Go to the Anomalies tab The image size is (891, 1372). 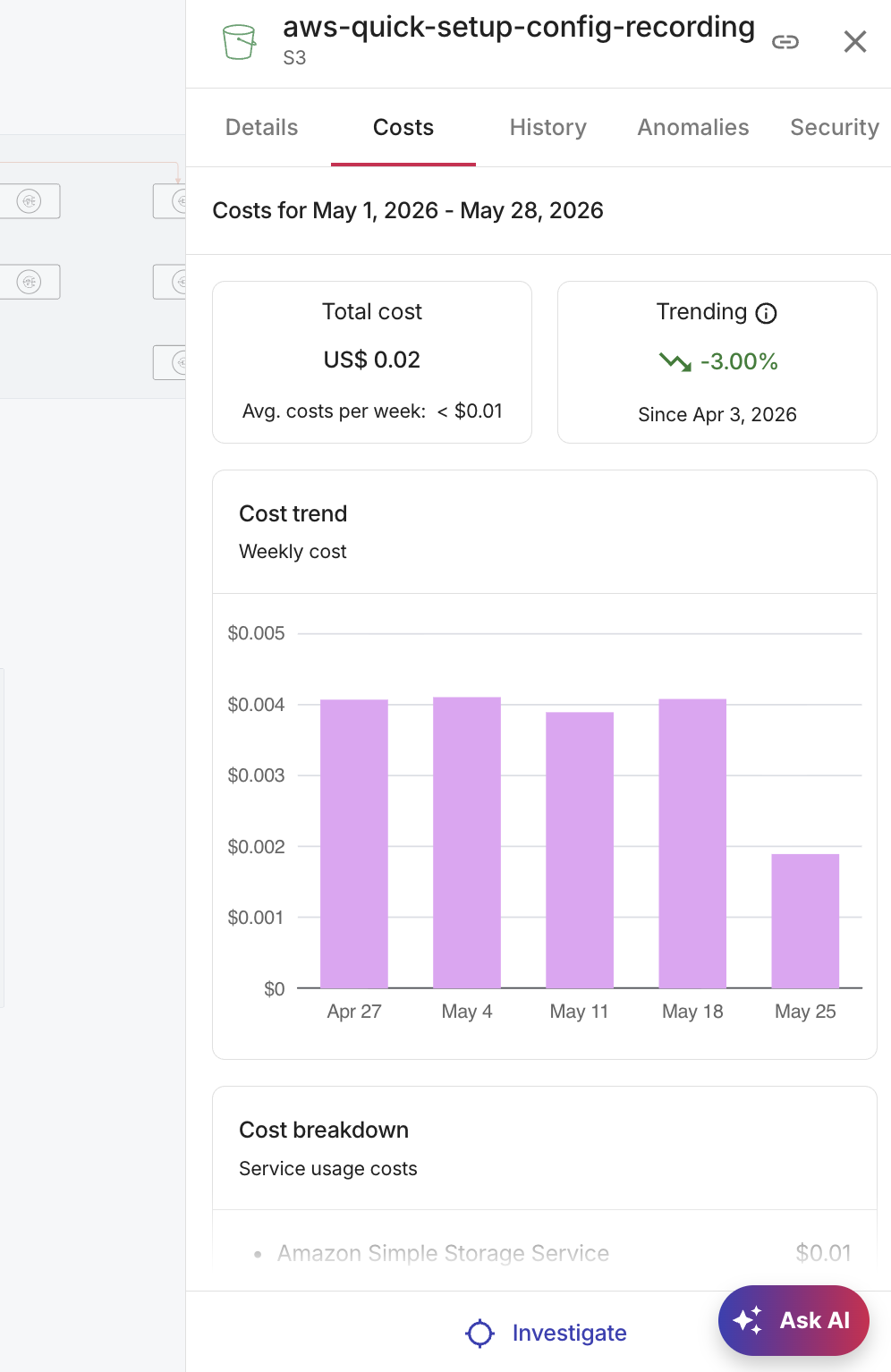coord(693,127)
